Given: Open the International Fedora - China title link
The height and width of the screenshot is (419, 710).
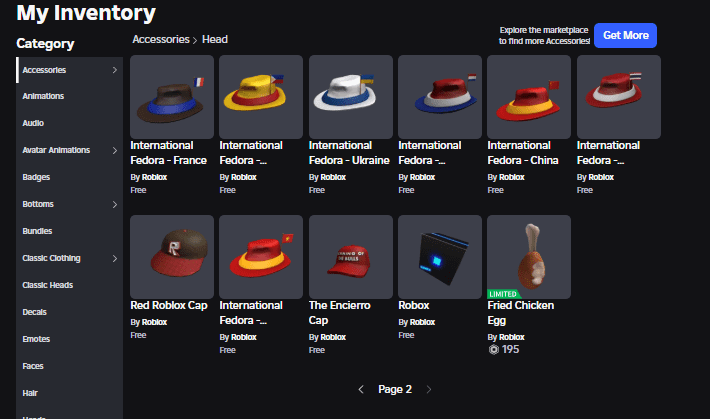Looking at the screenshot, I should [523, 153].
